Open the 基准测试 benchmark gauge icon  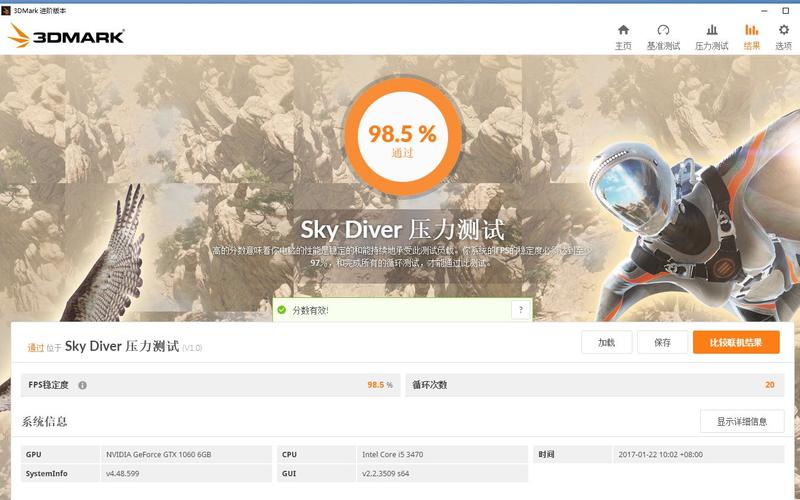[663, 30]
